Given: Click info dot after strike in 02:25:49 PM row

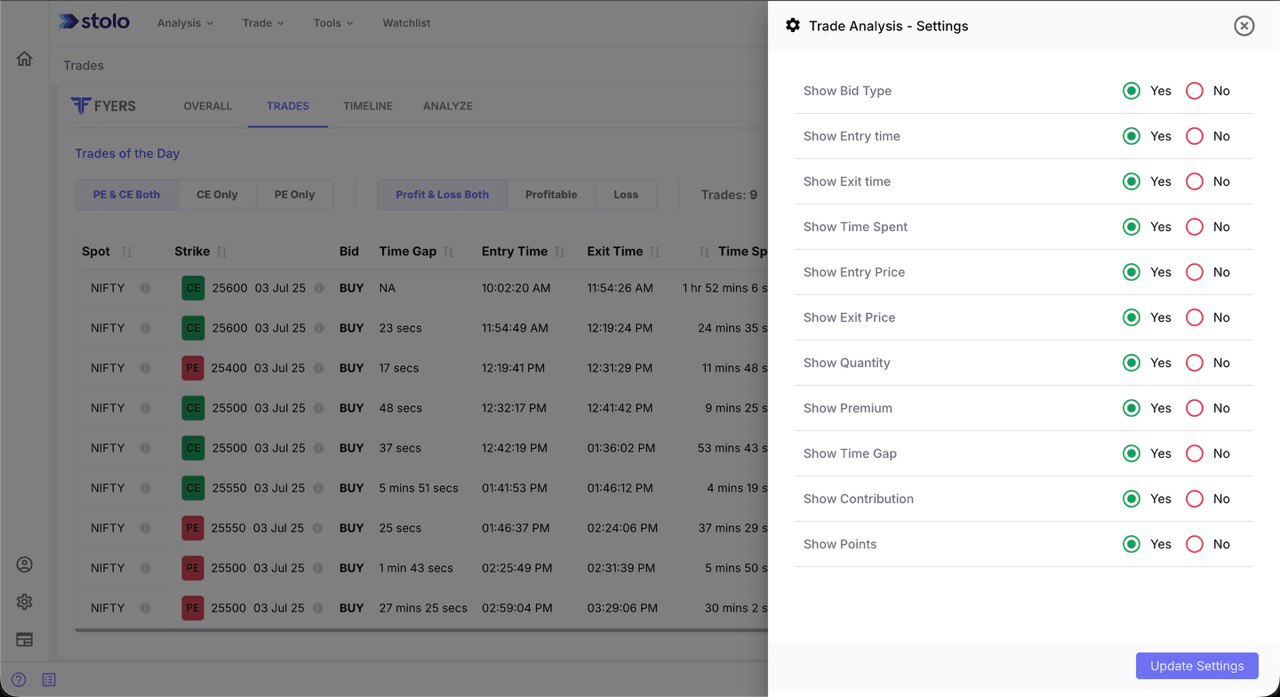Looking at the screenshot, I should coord(319,568).
